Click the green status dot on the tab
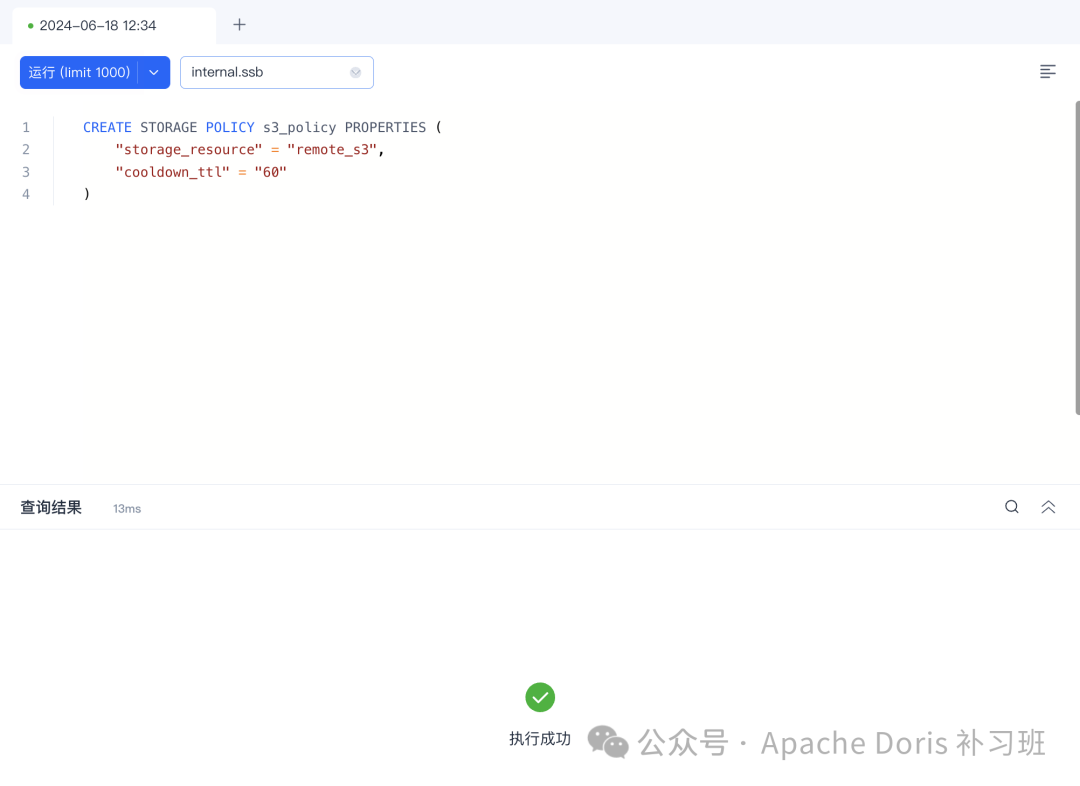This screenshot has height=786, width=1080. 31,26
